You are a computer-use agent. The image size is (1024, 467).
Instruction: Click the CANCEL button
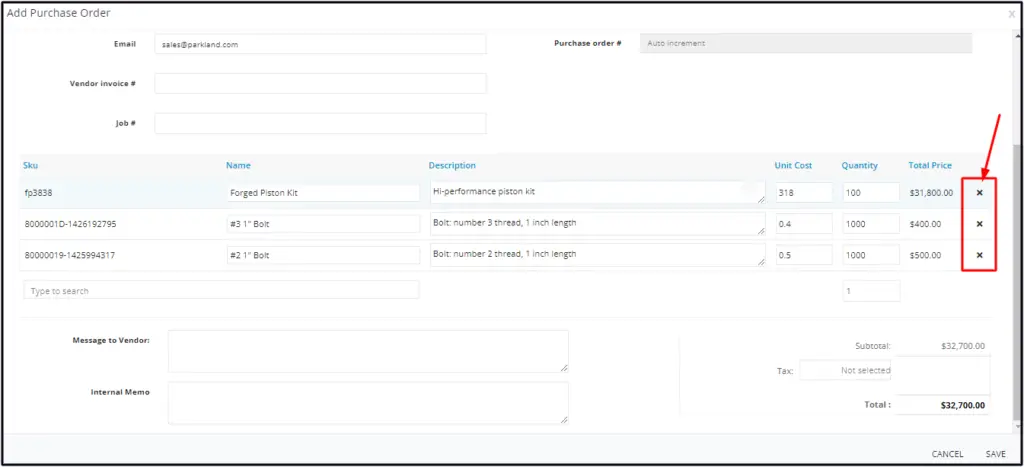947,454
